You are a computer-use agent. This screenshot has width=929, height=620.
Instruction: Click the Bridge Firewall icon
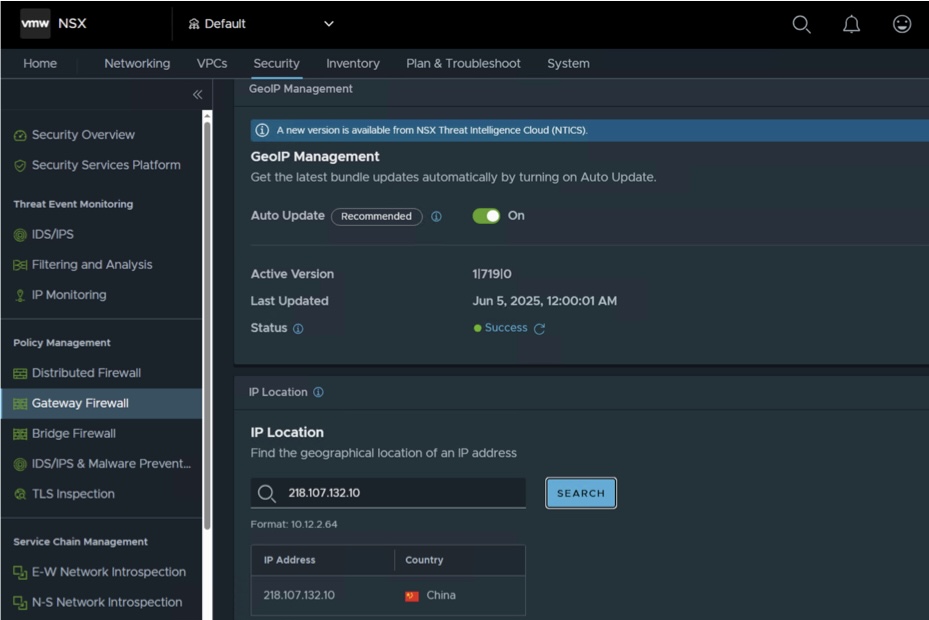point(20,434)
